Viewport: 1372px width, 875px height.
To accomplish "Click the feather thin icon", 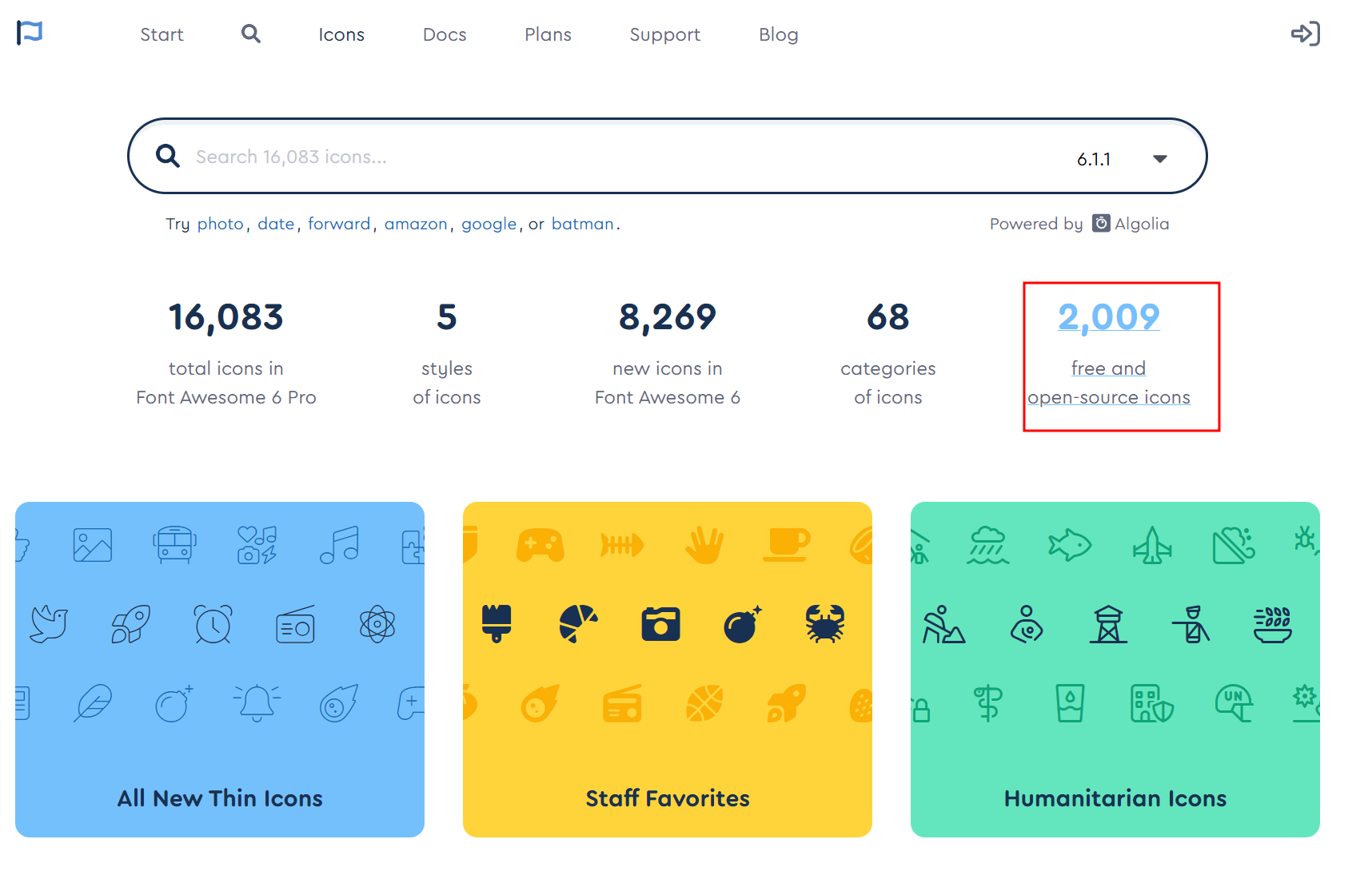I will [93, 703].
